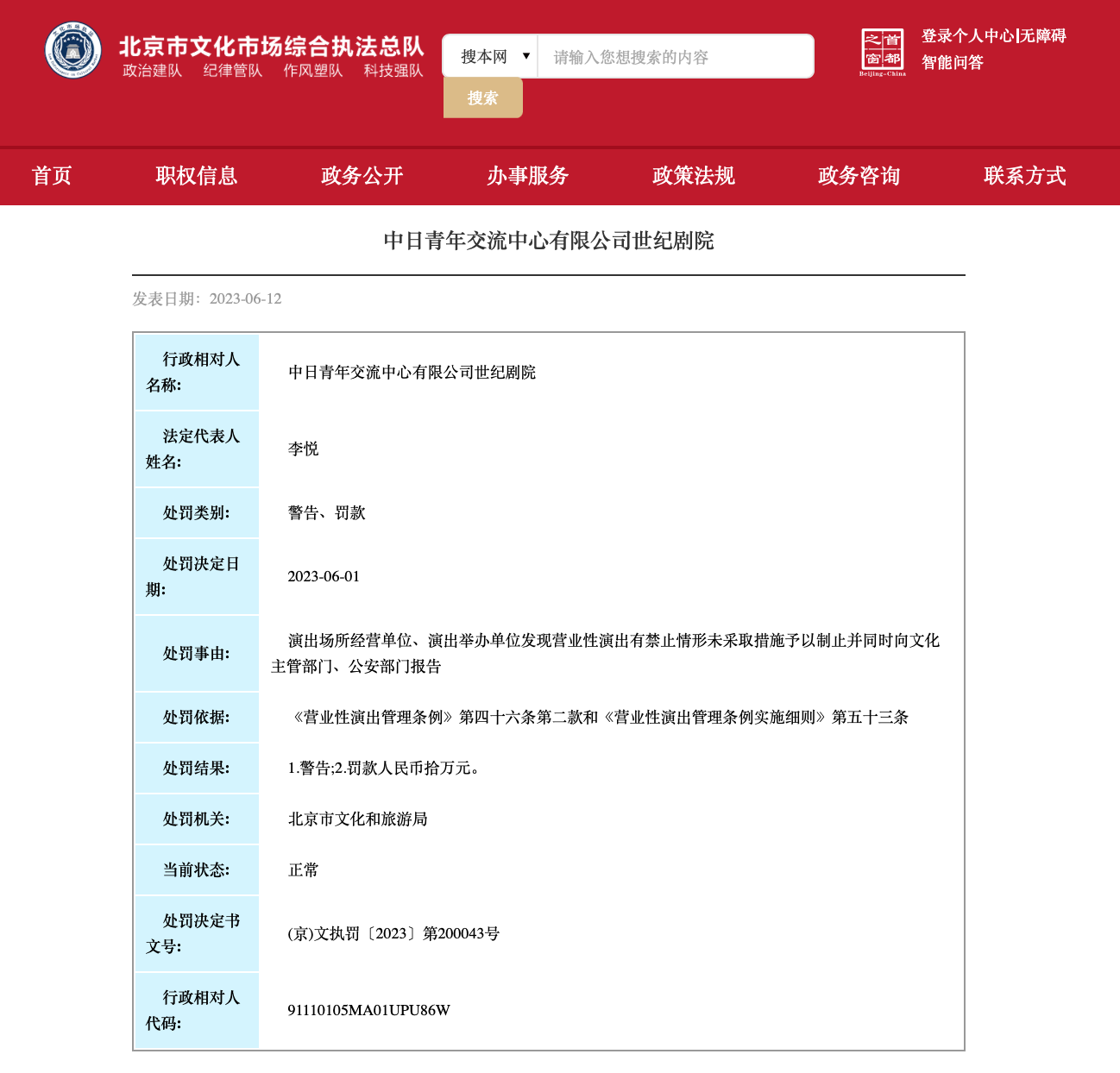1120x1073 pixels.
Task: Click the 处罚决定日期 row label
Action: pos(197,577)
